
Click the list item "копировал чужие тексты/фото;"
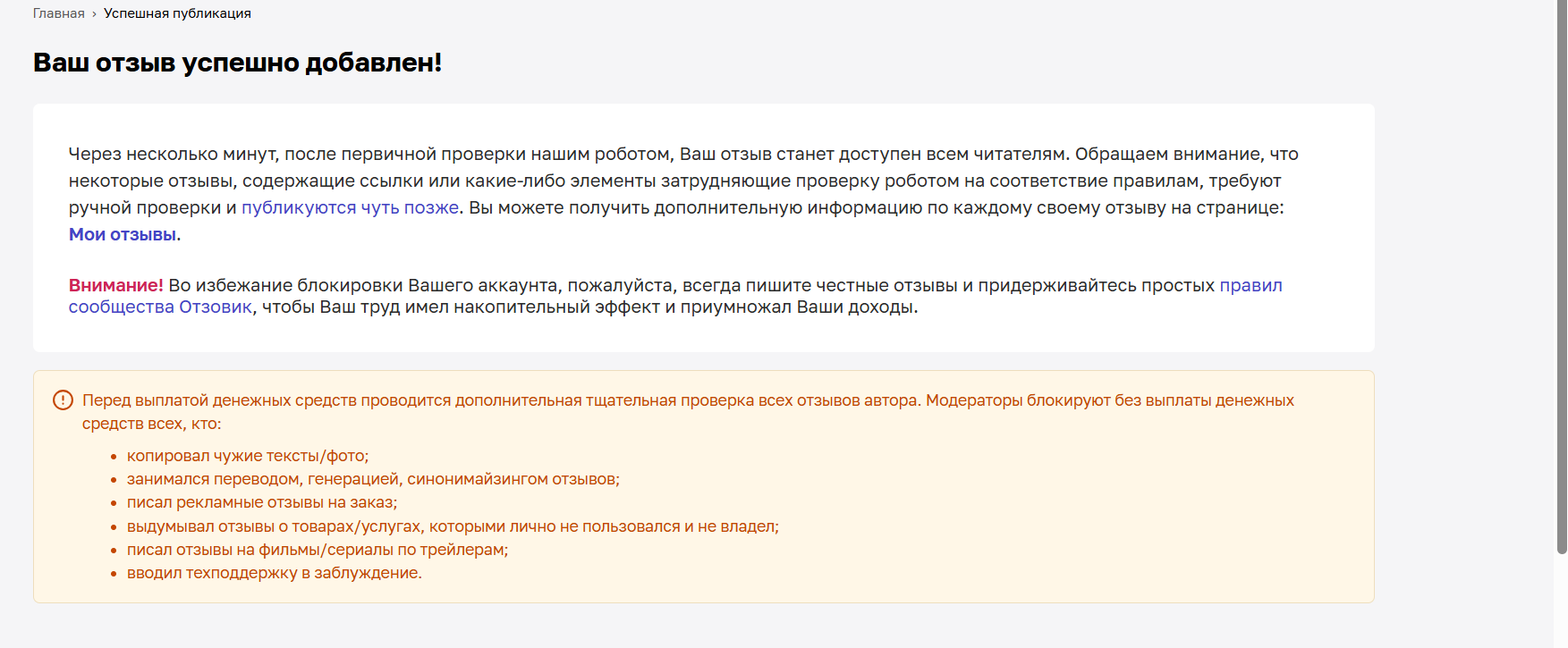point(248,456)
